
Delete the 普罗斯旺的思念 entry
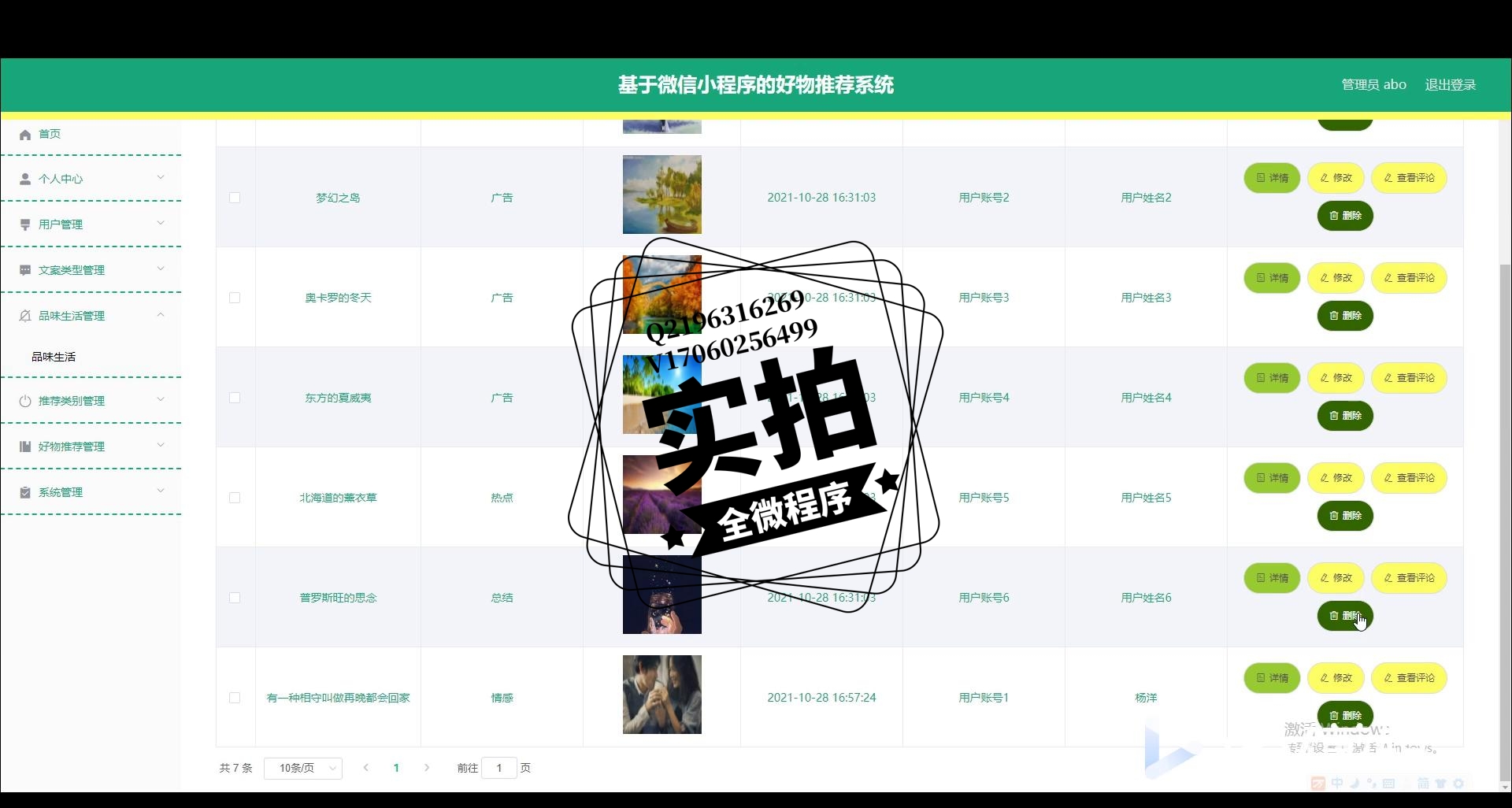point(1345,616)
